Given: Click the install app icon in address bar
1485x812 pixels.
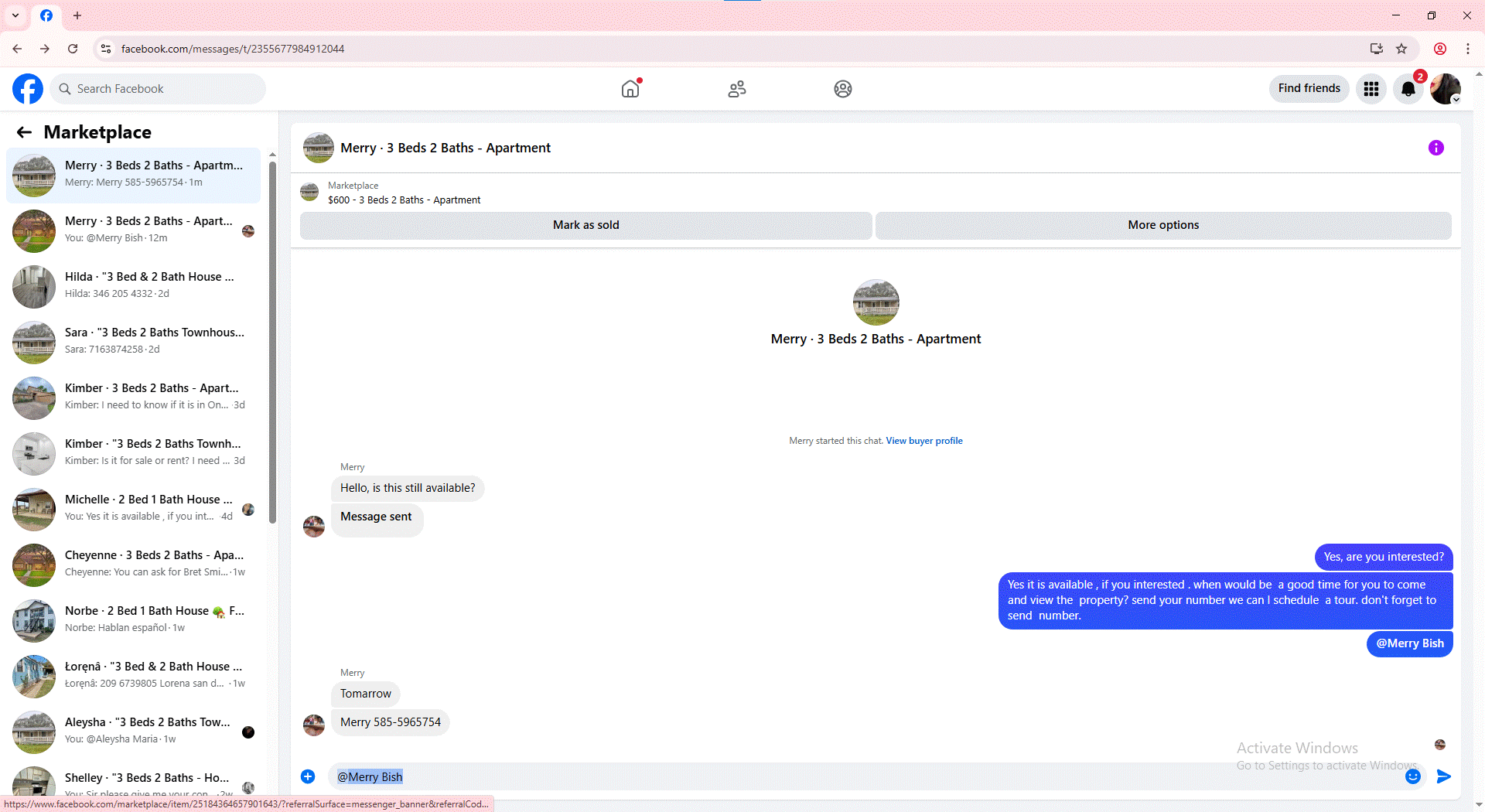Looking at the screenshot, I should coord(1377,49).
